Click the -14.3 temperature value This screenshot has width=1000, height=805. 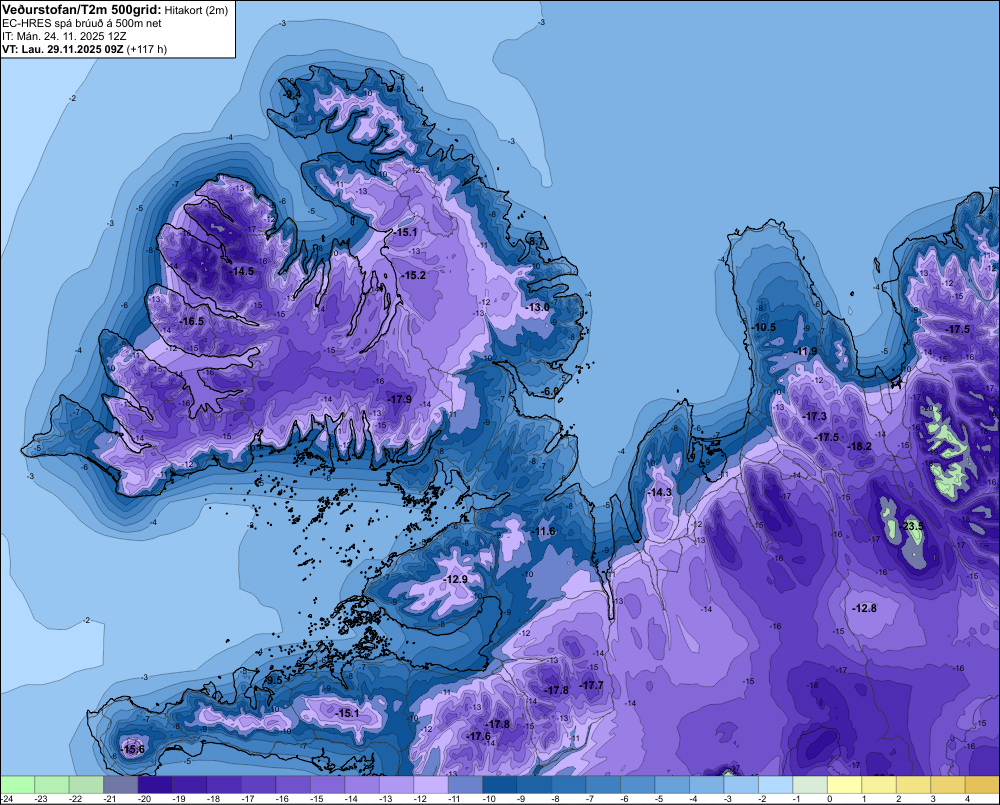point(659,492)
